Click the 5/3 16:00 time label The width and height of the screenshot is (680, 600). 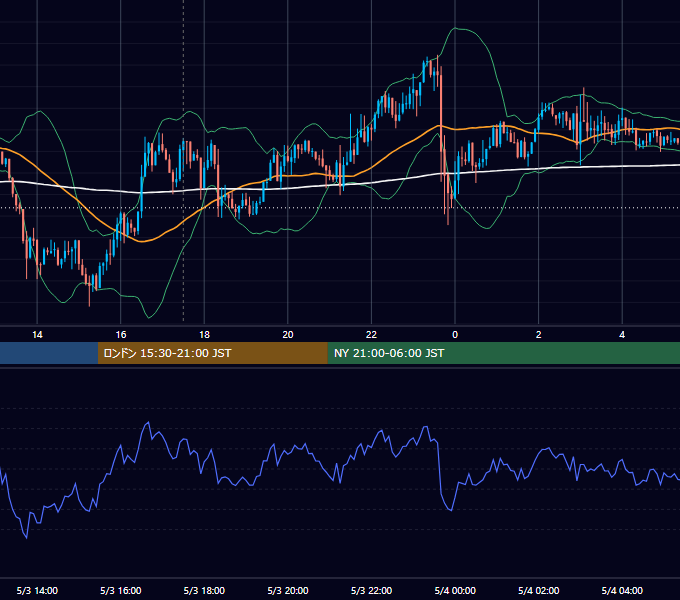121,590
